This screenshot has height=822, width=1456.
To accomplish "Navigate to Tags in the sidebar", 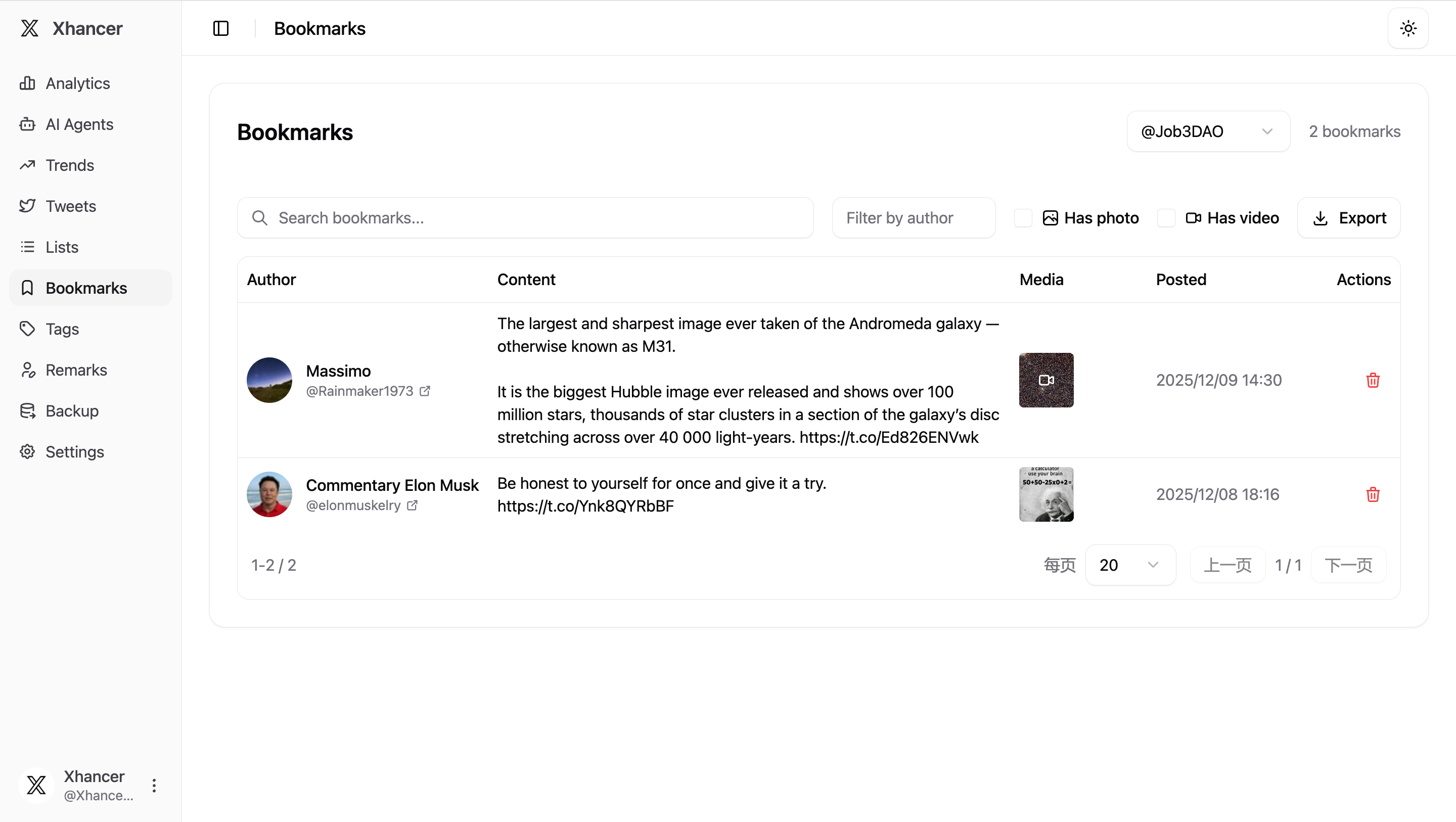I will (62, 329).
